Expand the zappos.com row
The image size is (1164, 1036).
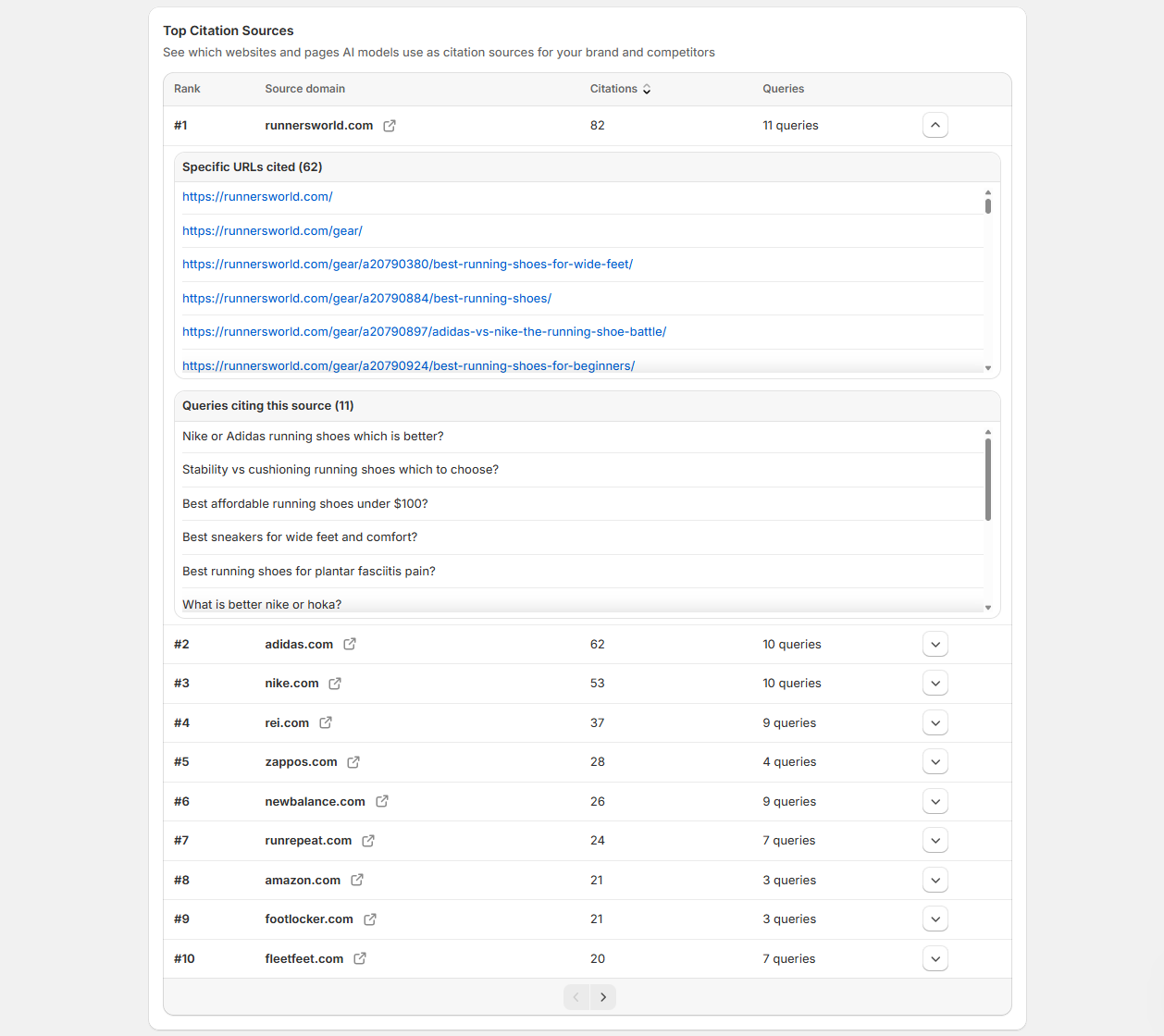pos(935,762)
